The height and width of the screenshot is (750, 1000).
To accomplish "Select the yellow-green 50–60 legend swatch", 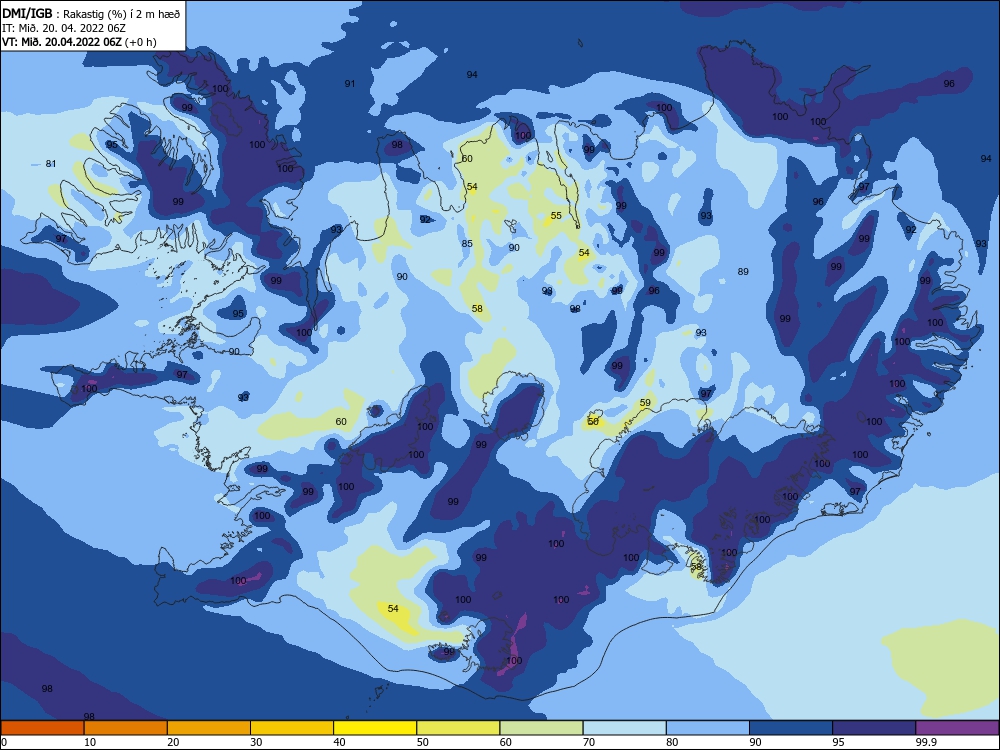I will tap(458, 728).
